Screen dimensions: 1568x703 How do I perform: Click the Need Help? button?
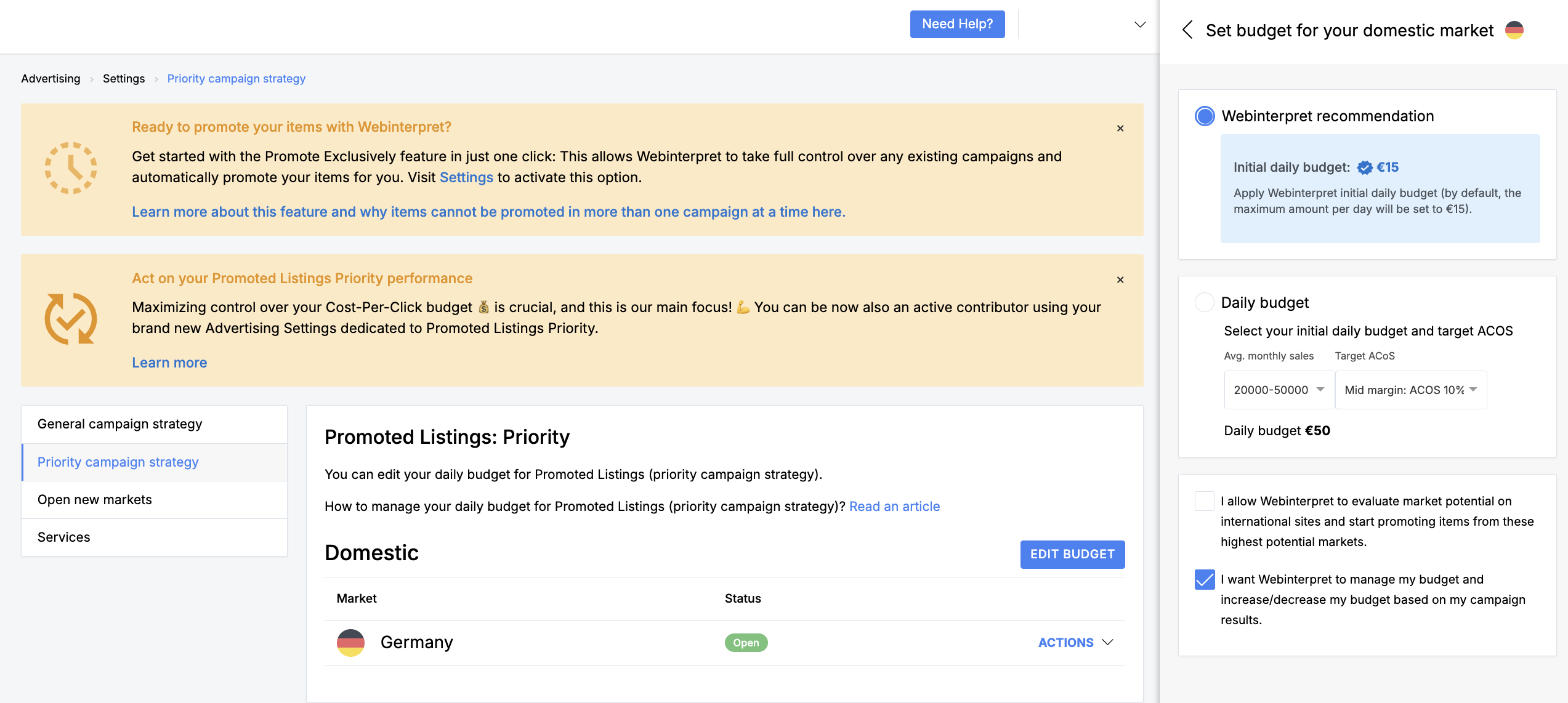(958, 24)
